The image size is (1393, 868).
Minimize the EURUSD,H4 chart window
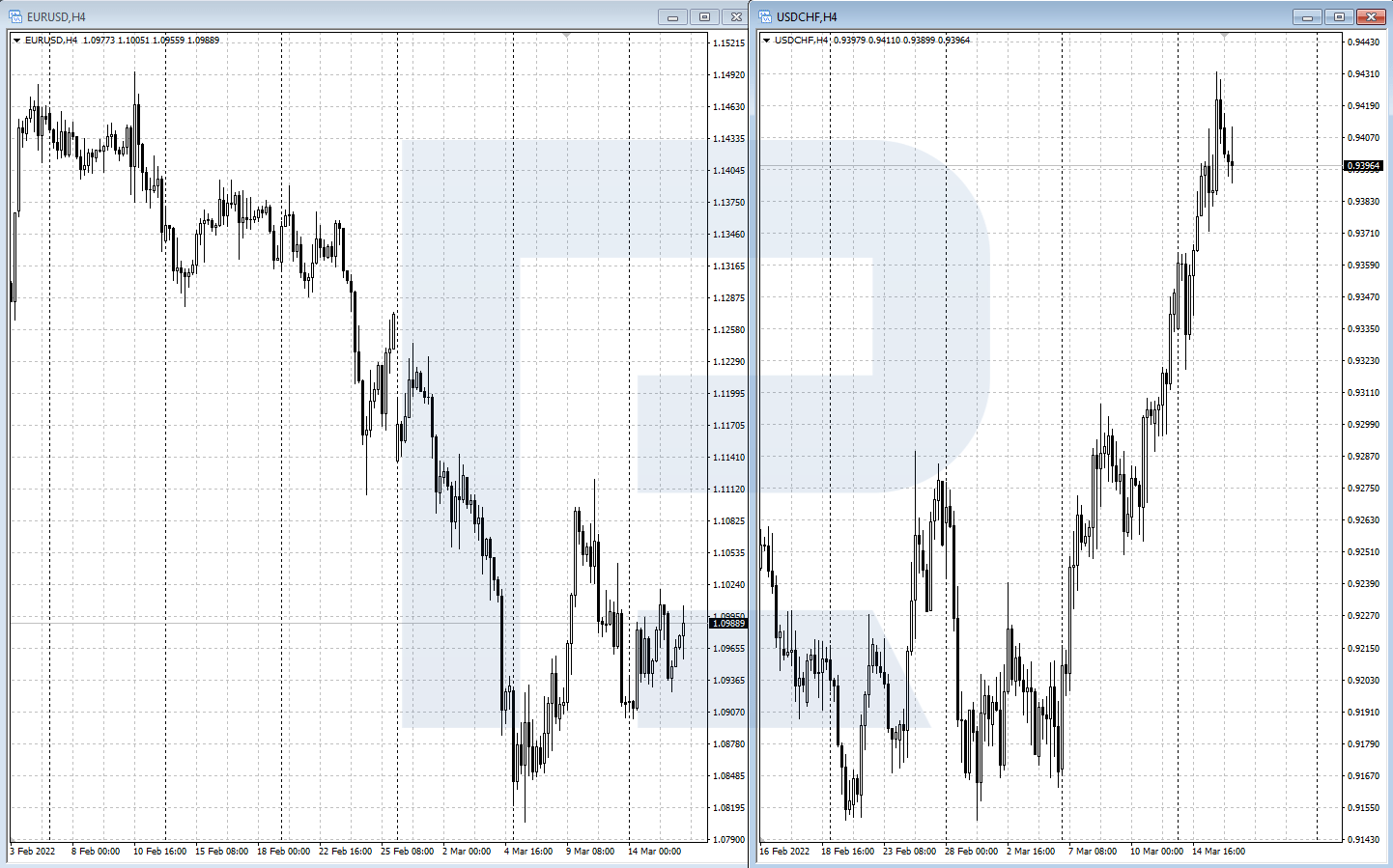click(673, 16)
